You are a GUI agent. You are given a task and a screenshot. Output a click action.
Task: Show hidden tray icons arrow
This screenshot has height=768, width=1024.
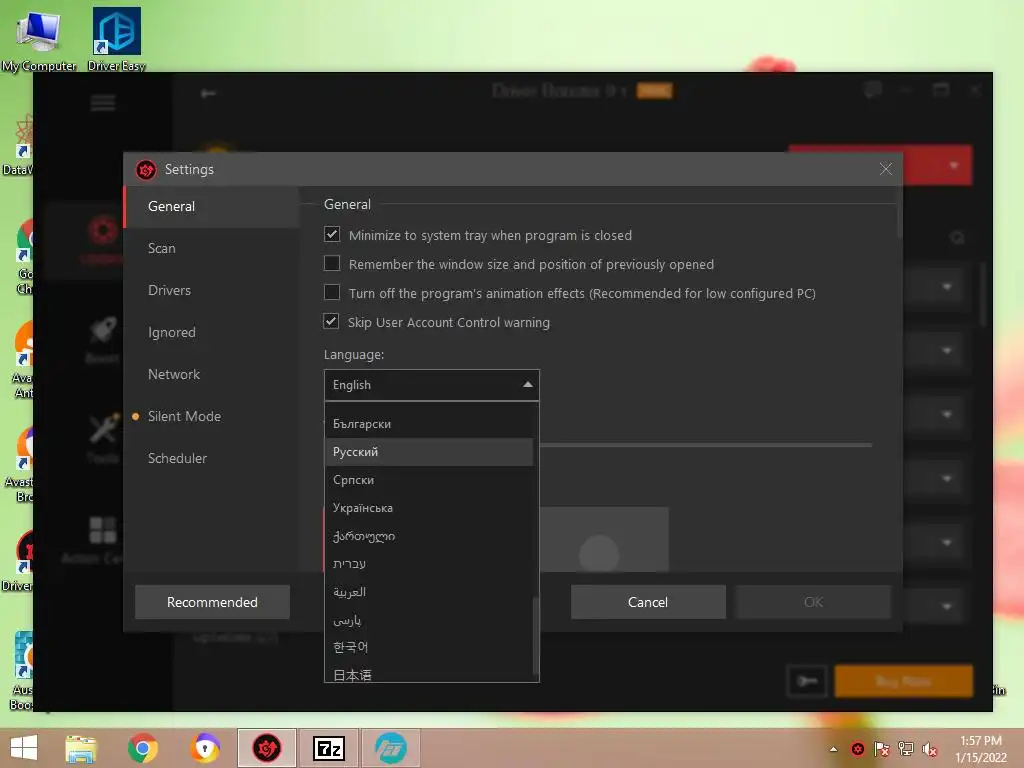[833, 749]
